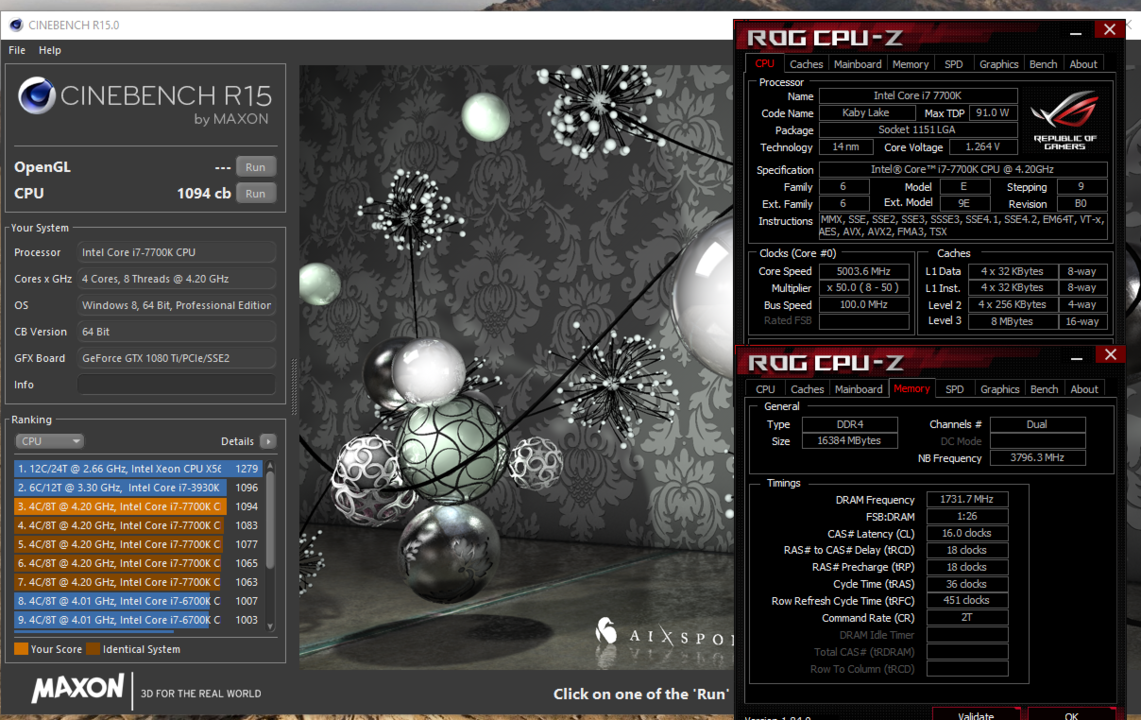Select CPU tab in upper CPU-Z window
Viewport: 1141px width, 720px height.
coord(765,63)
